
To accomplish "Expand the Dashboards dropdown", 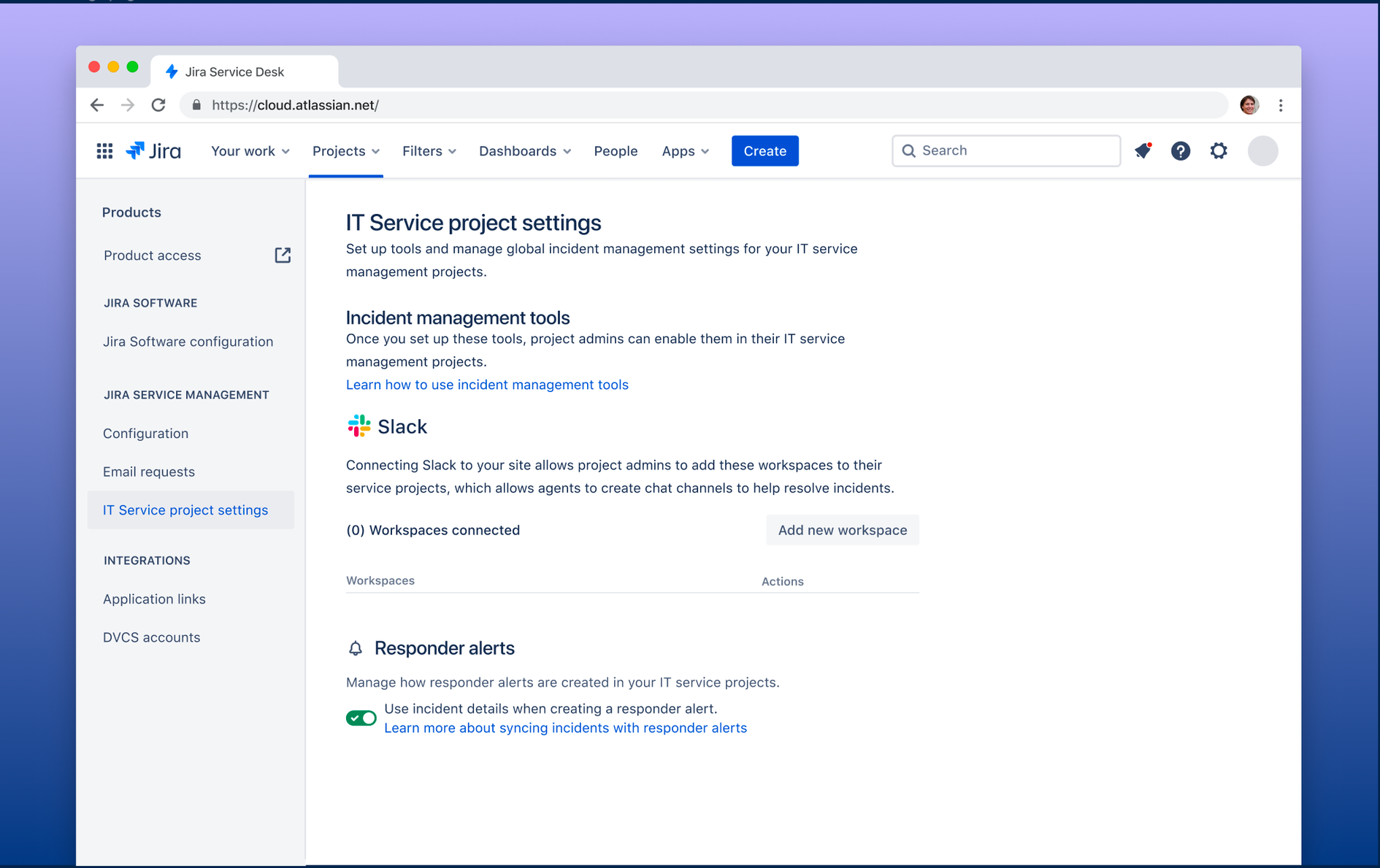I will point(525,151).
